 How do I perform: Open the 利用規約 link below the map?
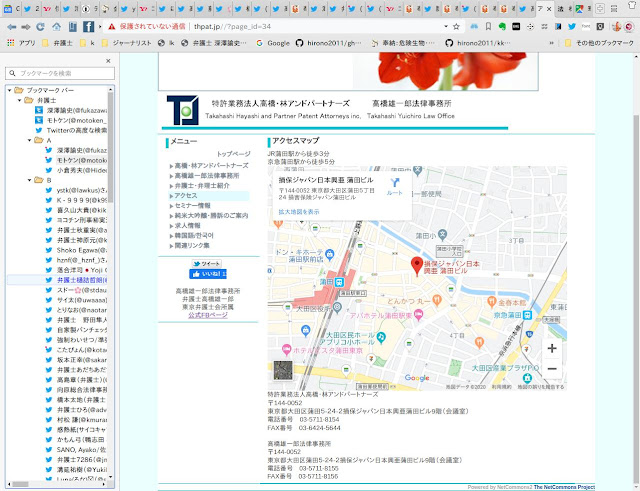click(x=502, y=387)
